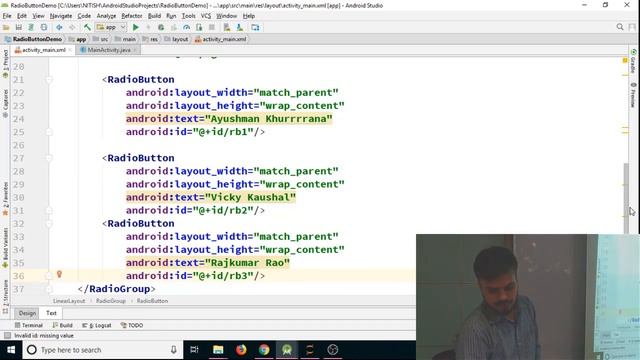Open the Analyze menu
640x360 pixels.
coord(106,16)
